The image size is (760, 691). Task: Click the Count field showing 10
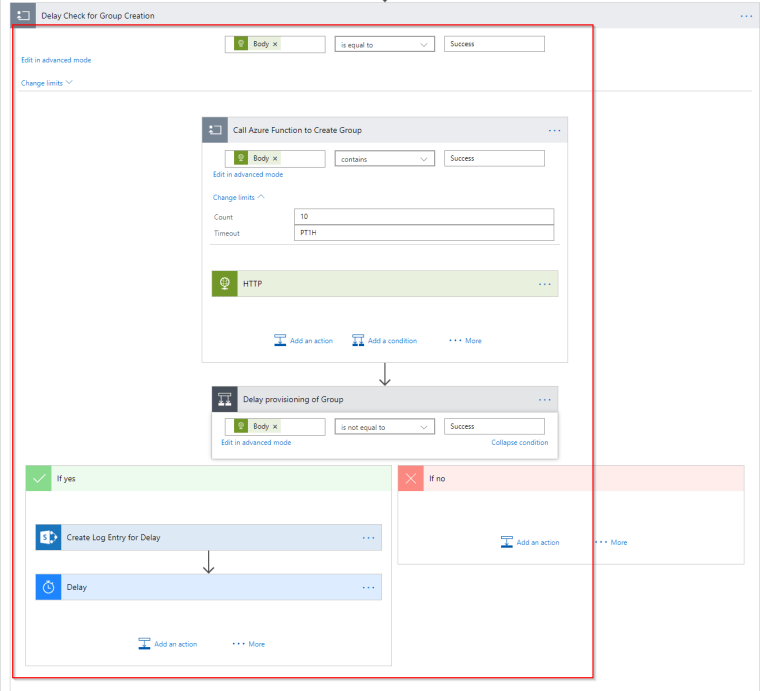424,217
